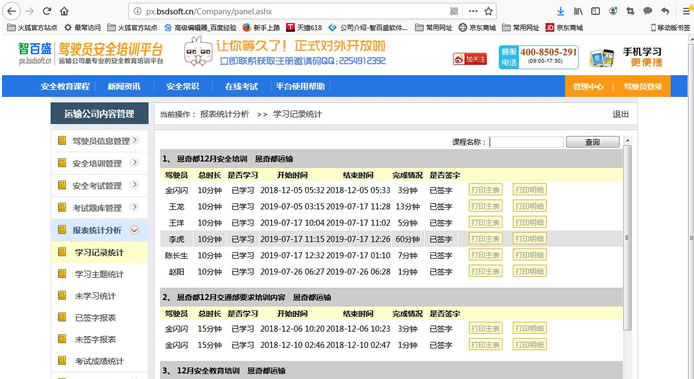
Task: Open the 驾驶员登录 link
Action: click(x=643, y=86)
